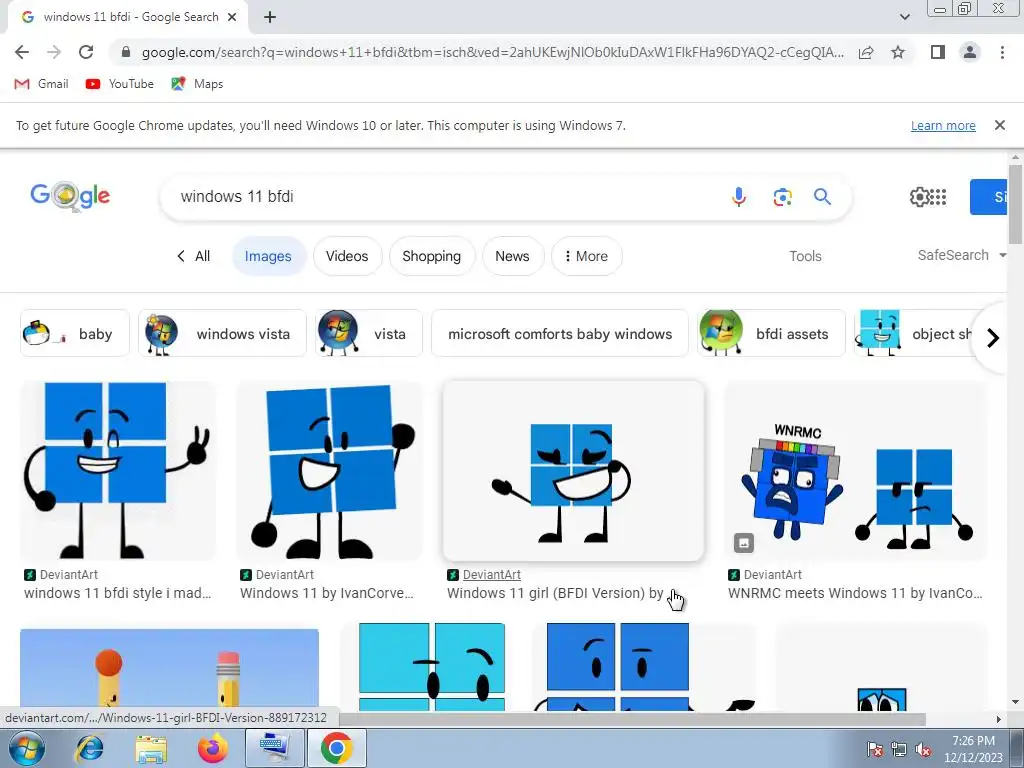Screen dimensions: 1024x768
Task: Select the windows vista suggestion chip
Action: tap(222, 334)
